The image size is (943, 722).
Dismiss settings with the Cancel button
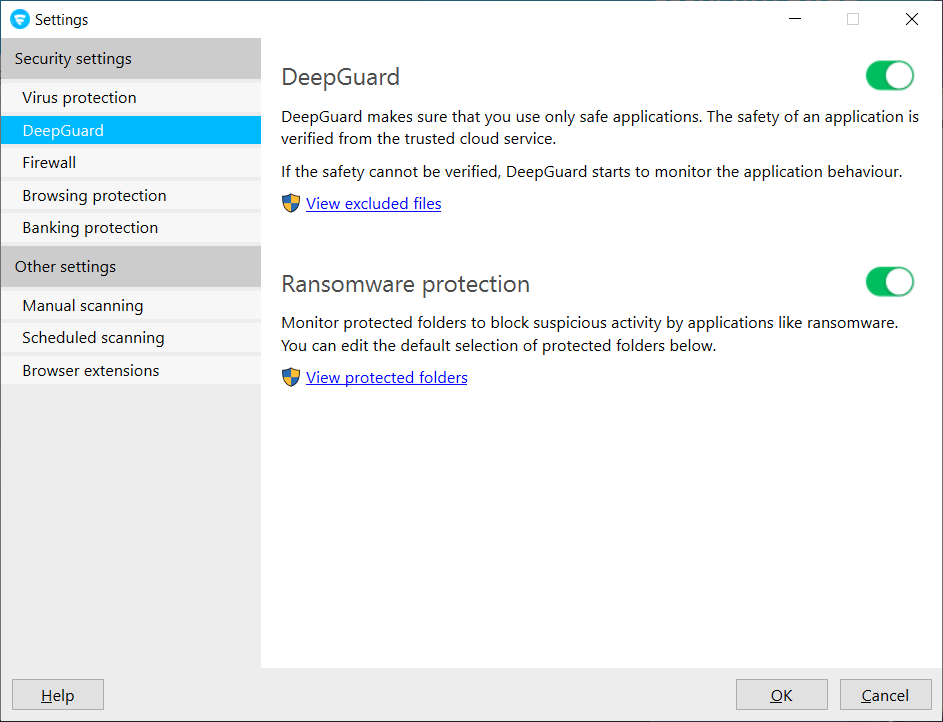[885, 694]
